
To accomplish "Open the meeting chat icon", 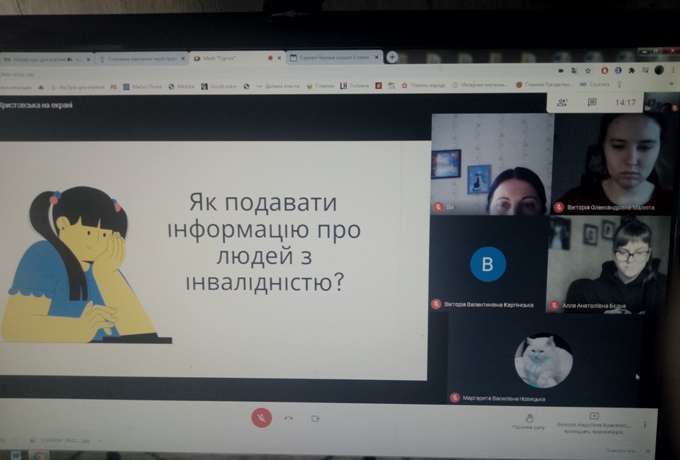I will coord(592,102).
